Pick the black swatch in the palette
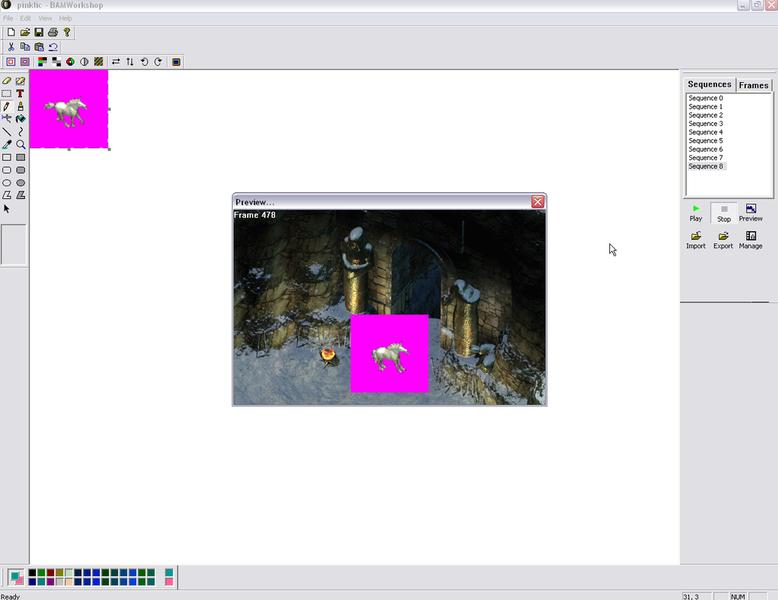Viewport: 778px width, 600px height. pos(32,573)
